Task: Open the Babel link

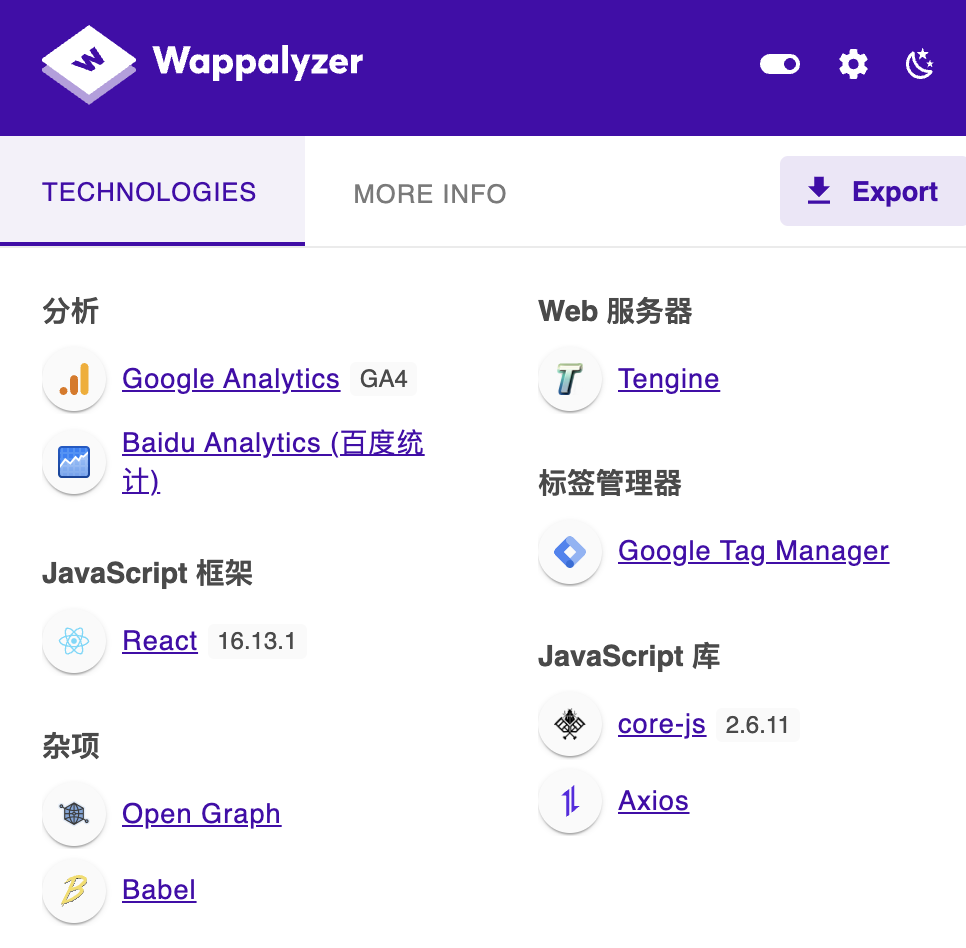Action: coord(159,890)
